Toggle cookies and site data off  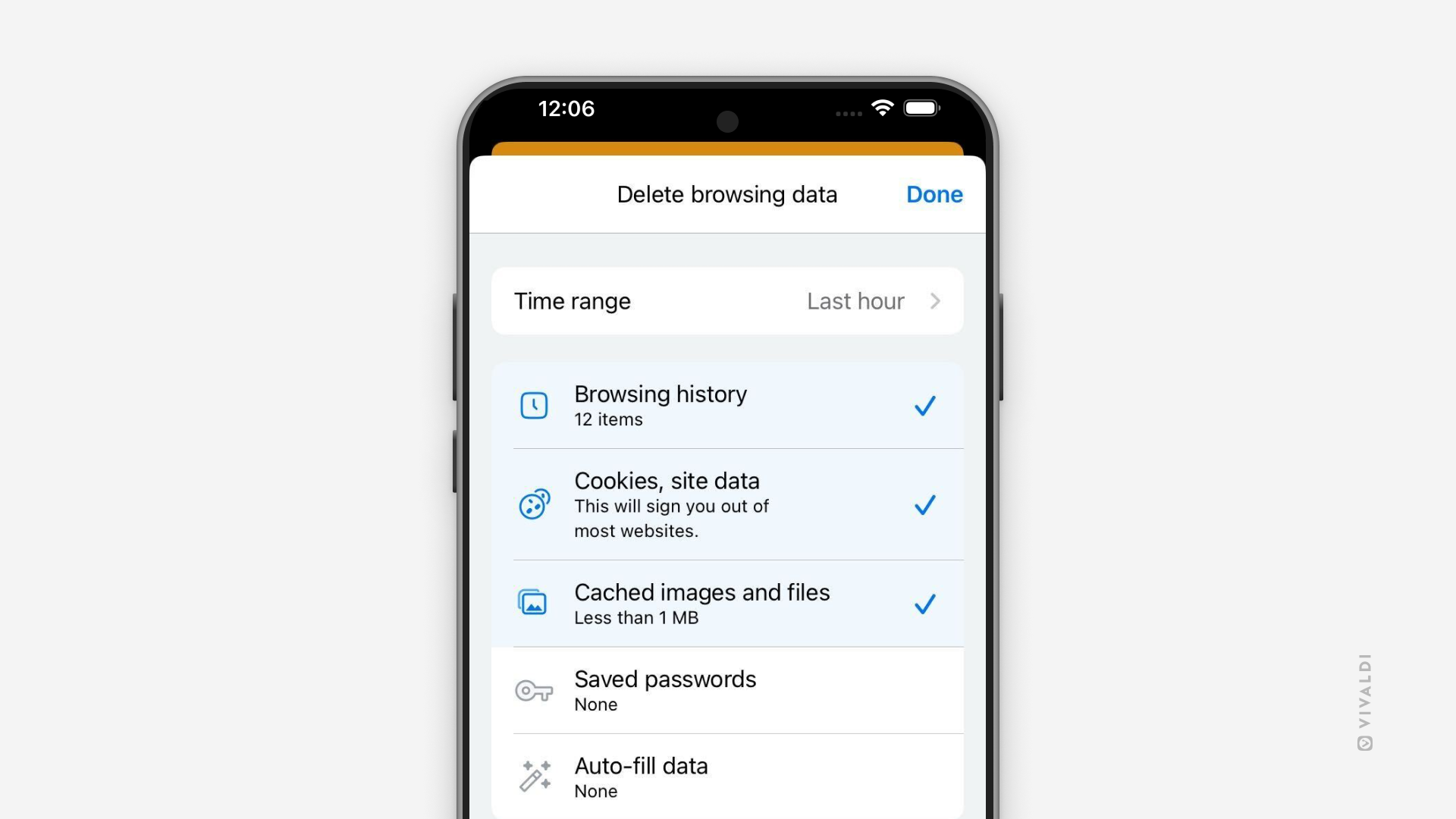coord(924,505)
